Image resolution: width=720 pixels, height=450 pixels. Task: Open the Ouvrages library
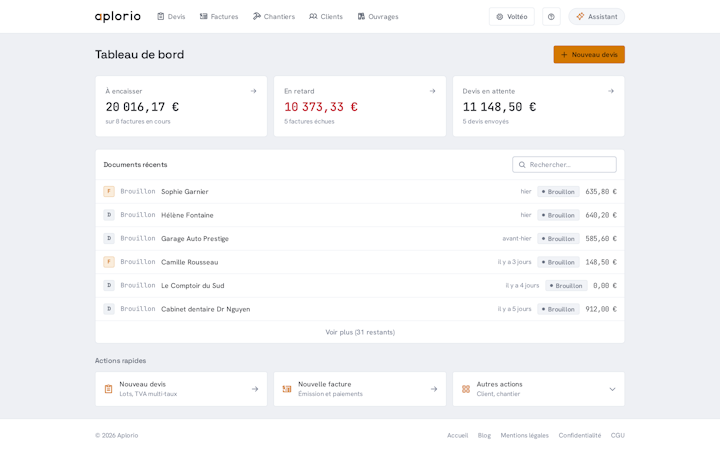point(378,17)
